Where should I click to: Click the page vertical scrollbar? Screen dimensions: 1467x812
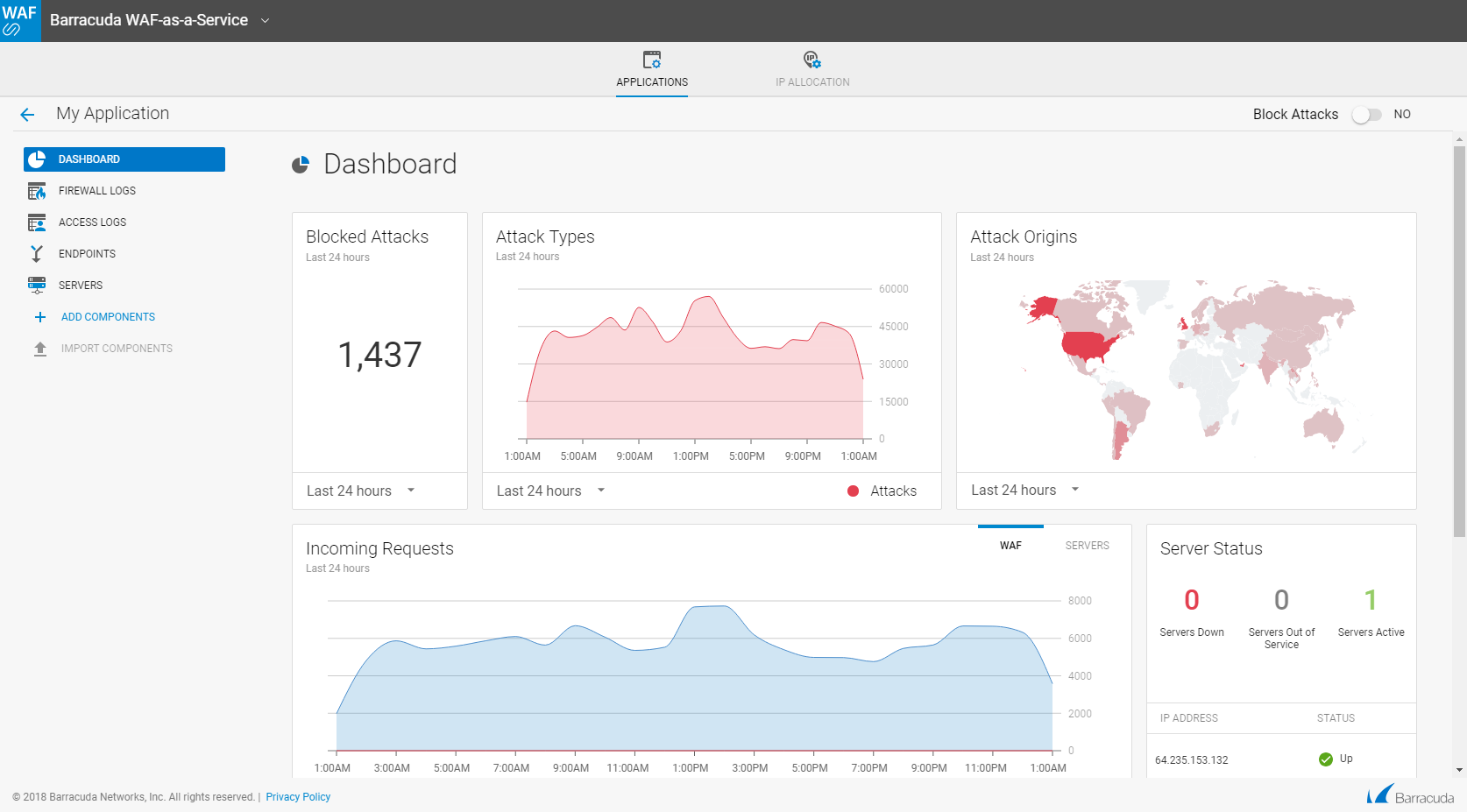1459,350
